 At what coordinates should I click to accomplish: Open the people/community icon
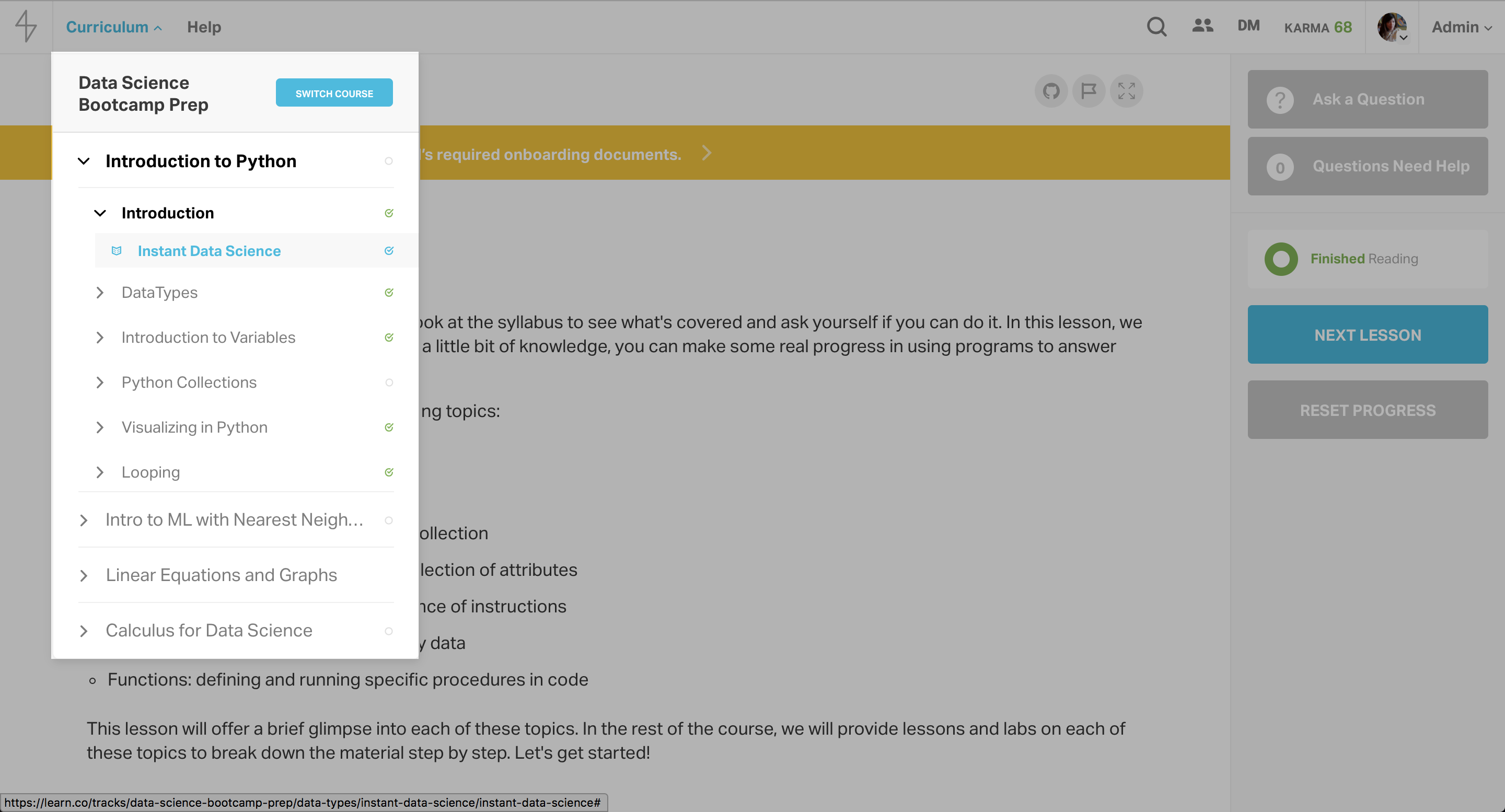1202,26
